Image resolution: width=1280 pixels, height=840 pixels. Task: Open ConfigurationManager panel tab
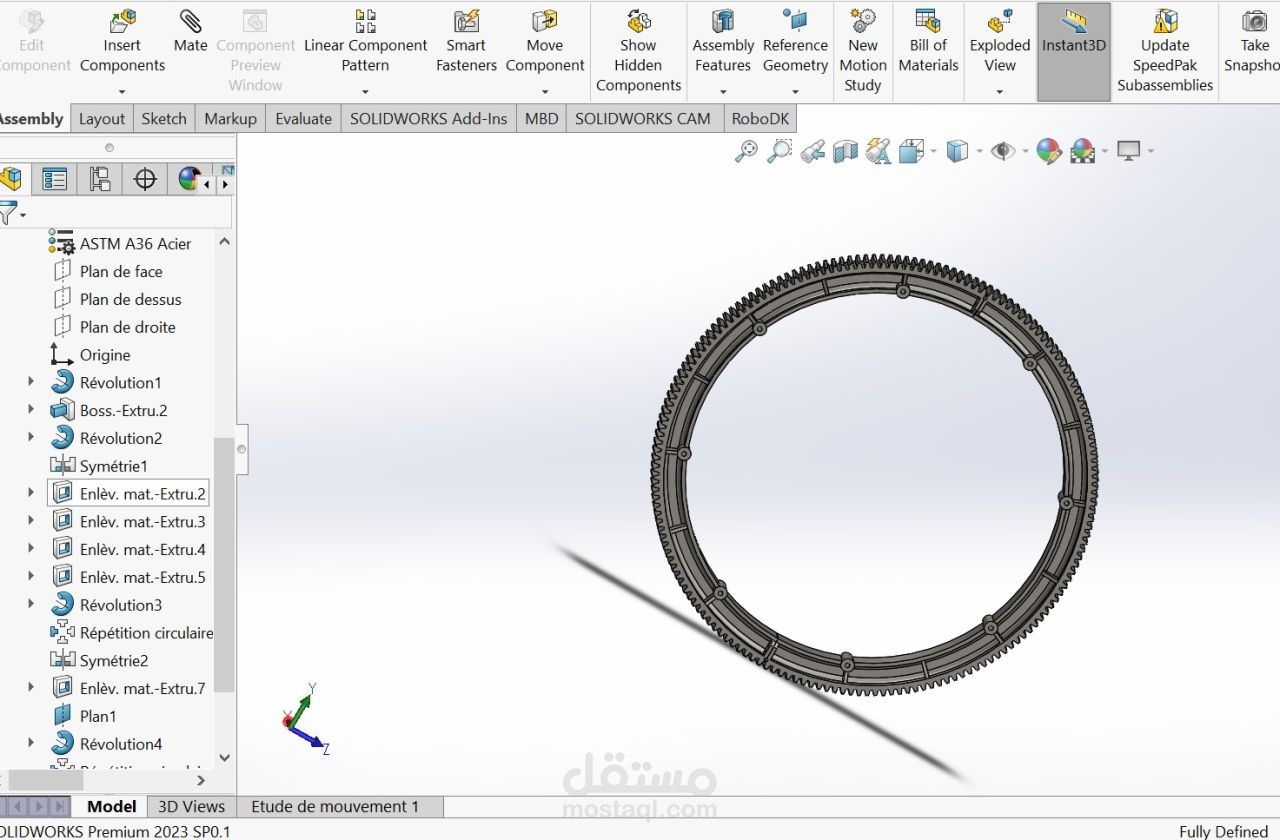click(100, 179)
